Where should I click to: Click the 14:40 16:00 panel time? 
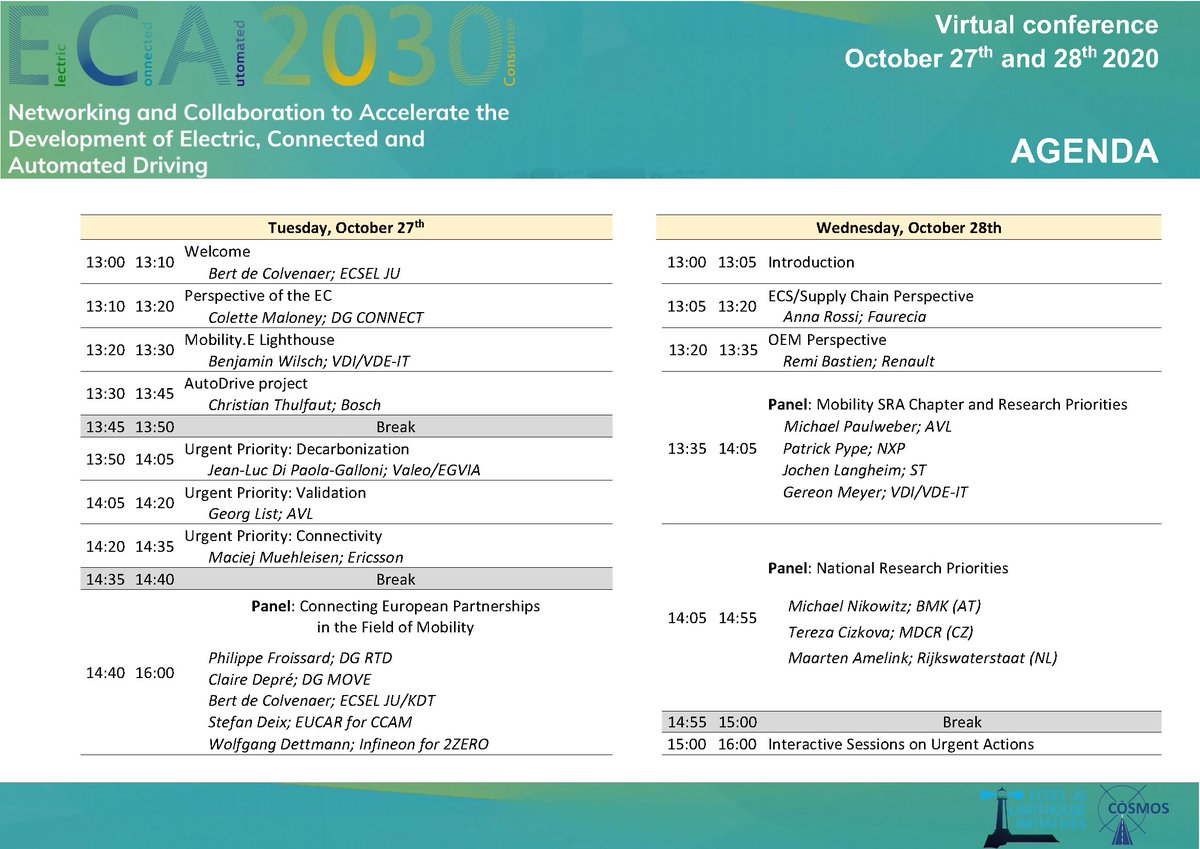[131, 673]
